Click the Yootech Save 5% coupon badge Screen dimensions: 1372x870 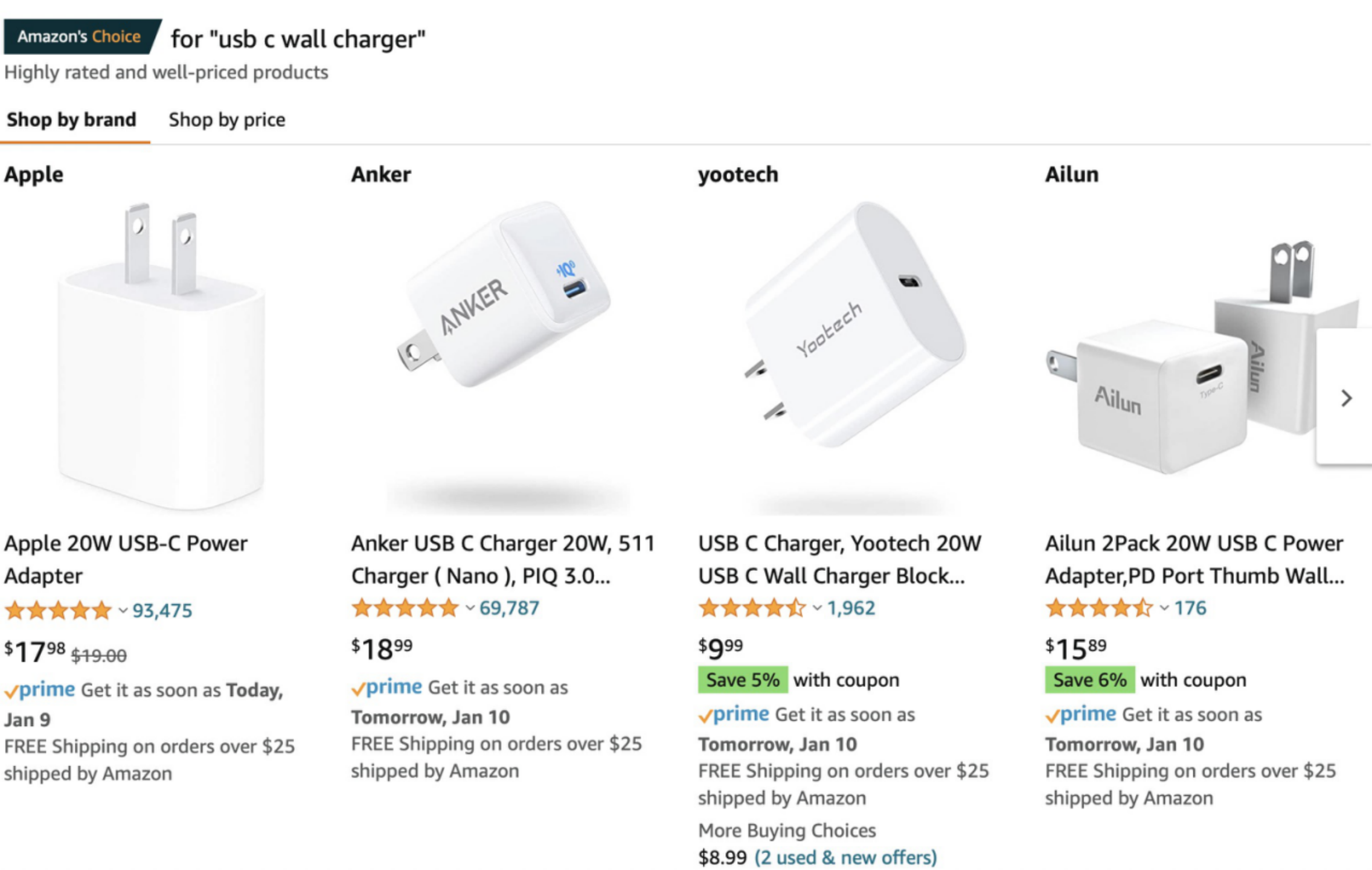(x=742, y=680)
